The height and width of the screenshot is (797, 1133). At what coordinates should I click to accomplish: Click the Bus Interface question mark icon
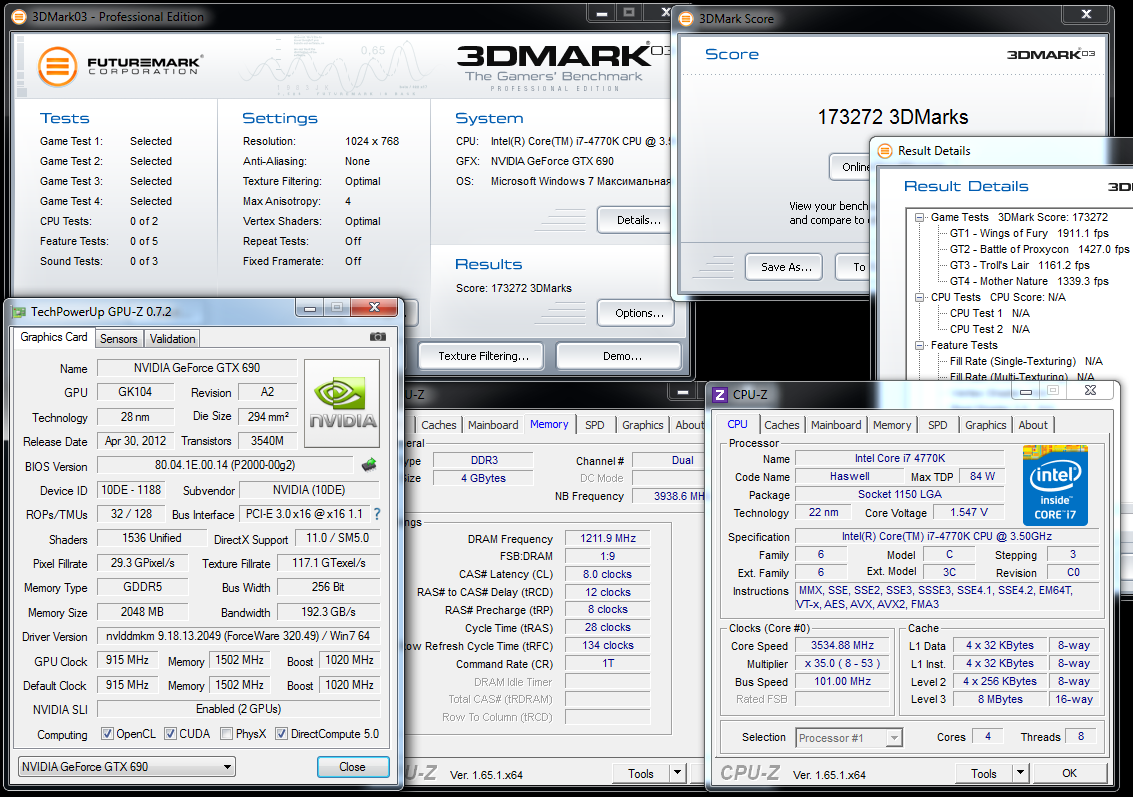tap(376, 514)
